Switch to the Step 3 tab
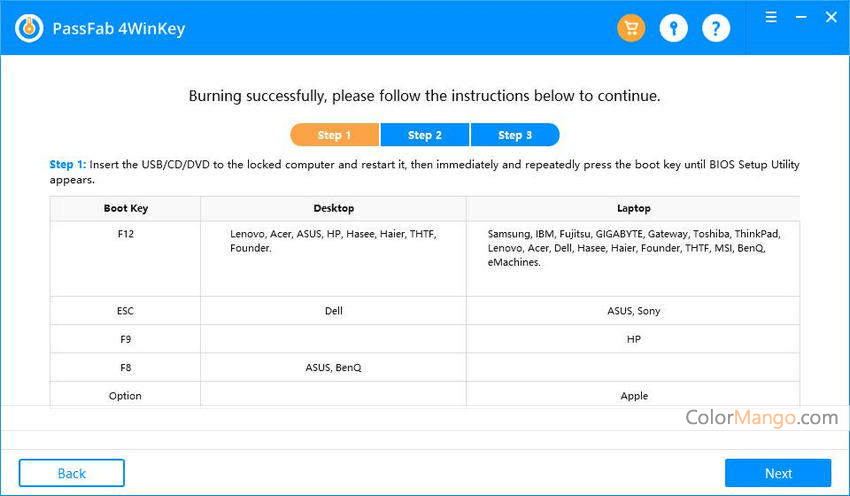850x496 pixels. [515, 135]
